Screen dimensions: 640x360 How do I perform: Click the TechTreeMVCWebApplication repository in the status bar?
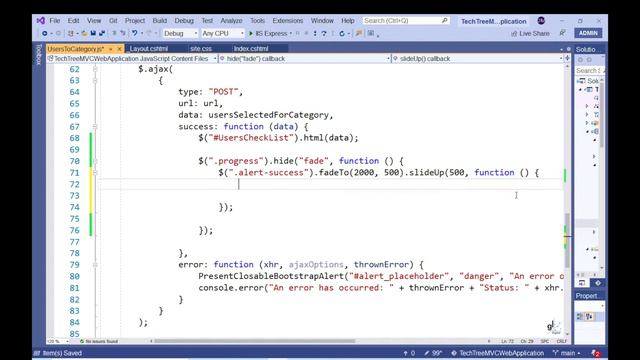(x=498, y=353)
